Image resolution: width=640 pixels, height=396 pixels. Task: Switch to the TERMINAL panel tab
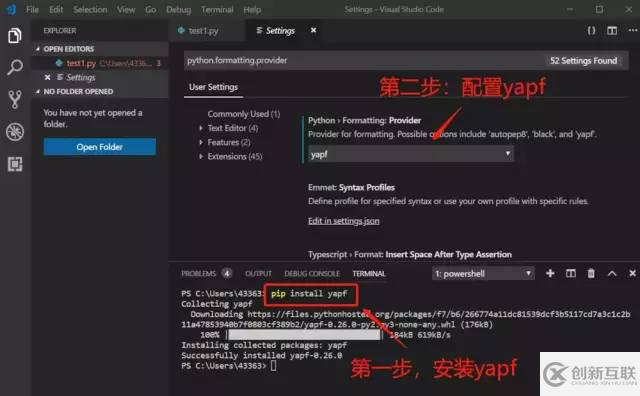tap(369, 274)
